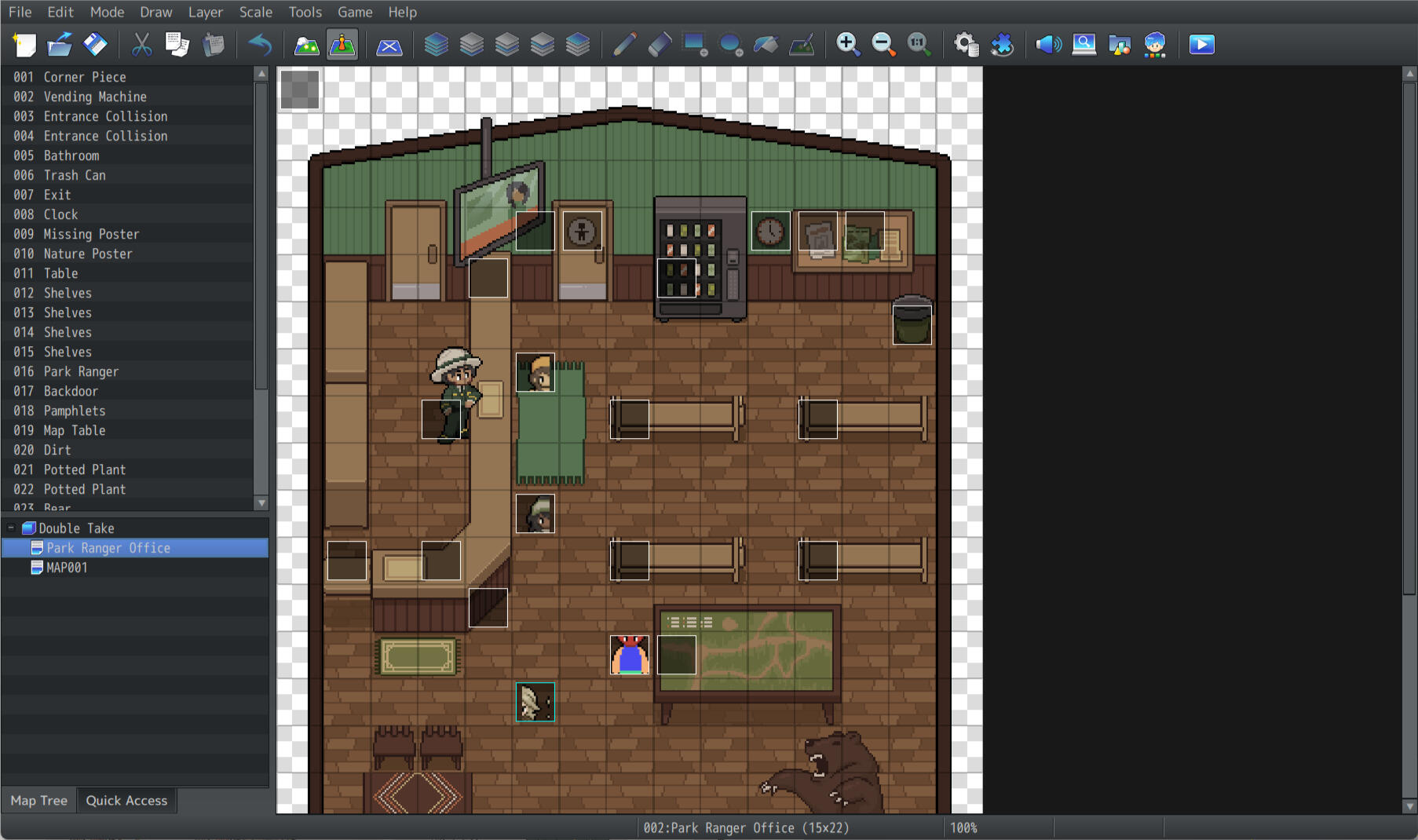Open the Database gear icon

[x=966, y=45]
